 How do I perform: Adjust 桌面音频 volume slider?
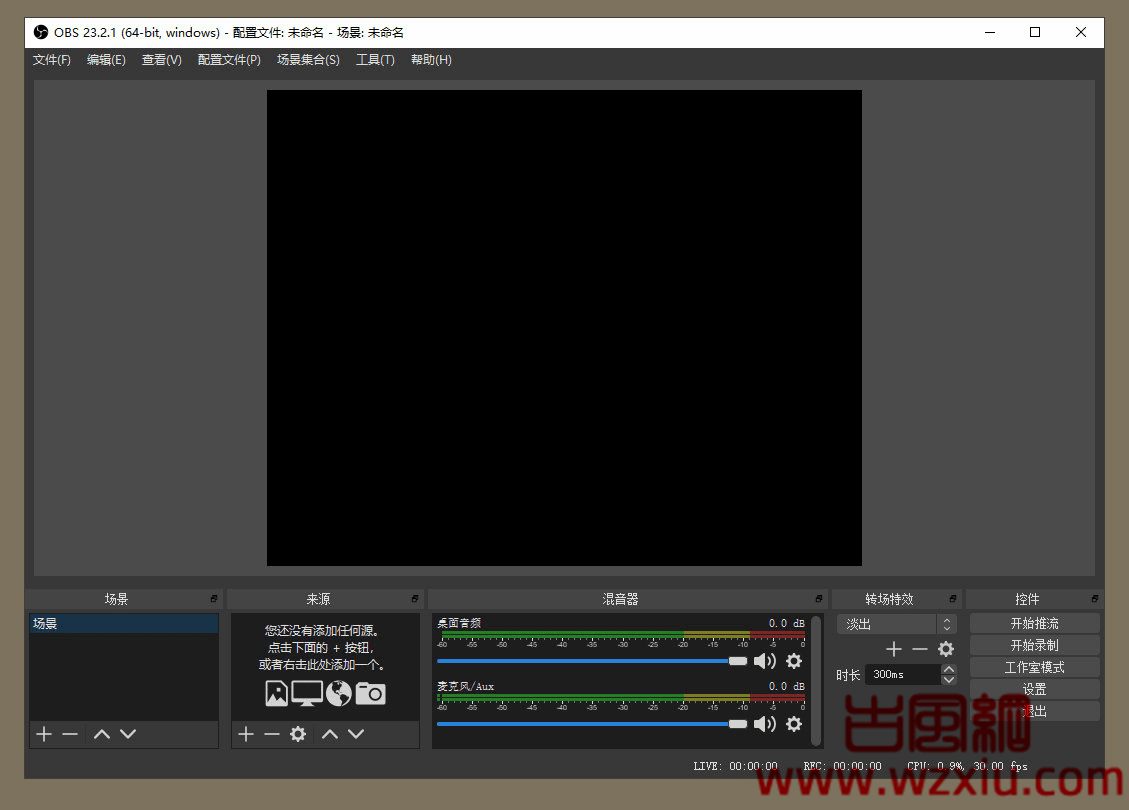point(592,661)
